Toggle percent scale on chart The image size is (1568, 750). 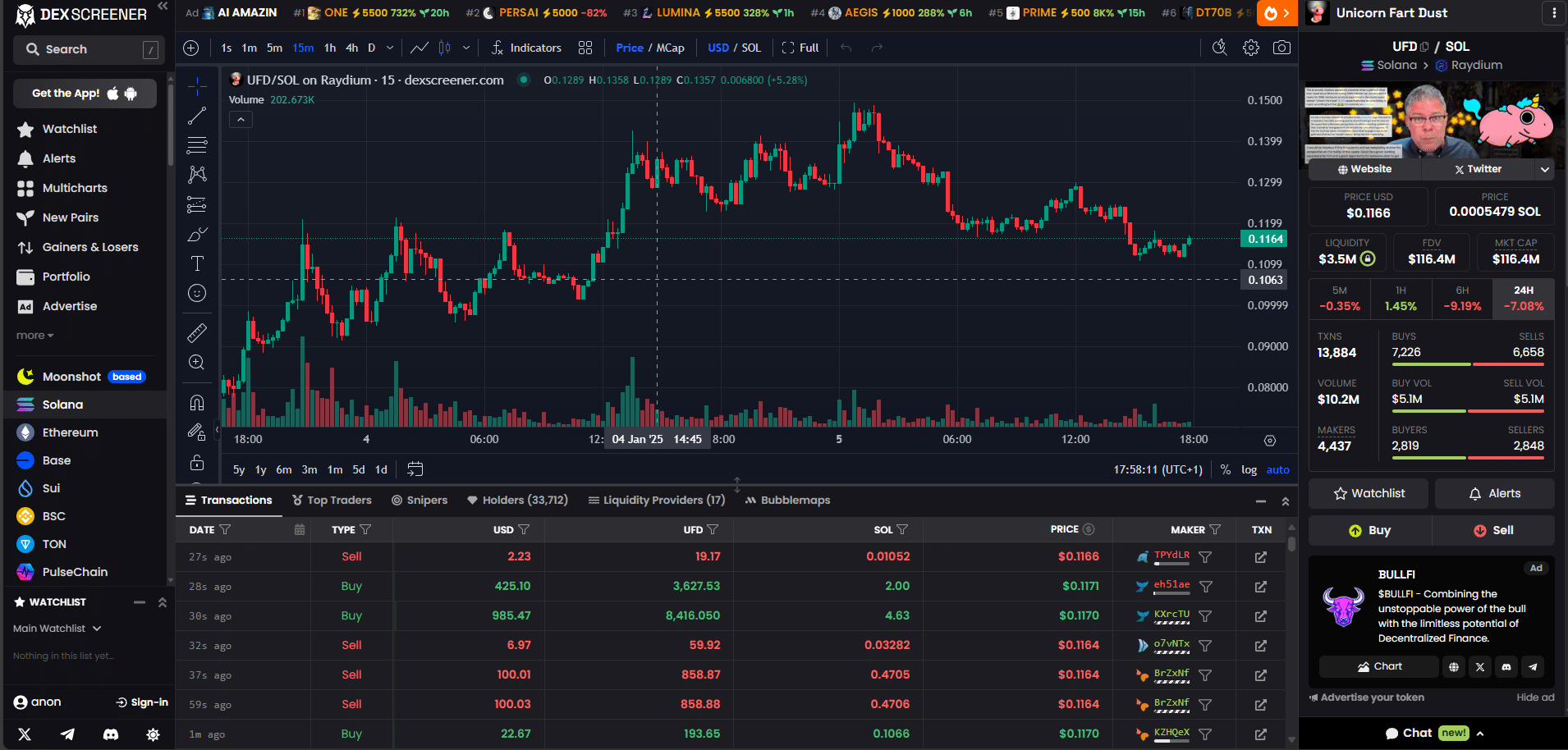pyautogui.click(x=1226, y=469)
